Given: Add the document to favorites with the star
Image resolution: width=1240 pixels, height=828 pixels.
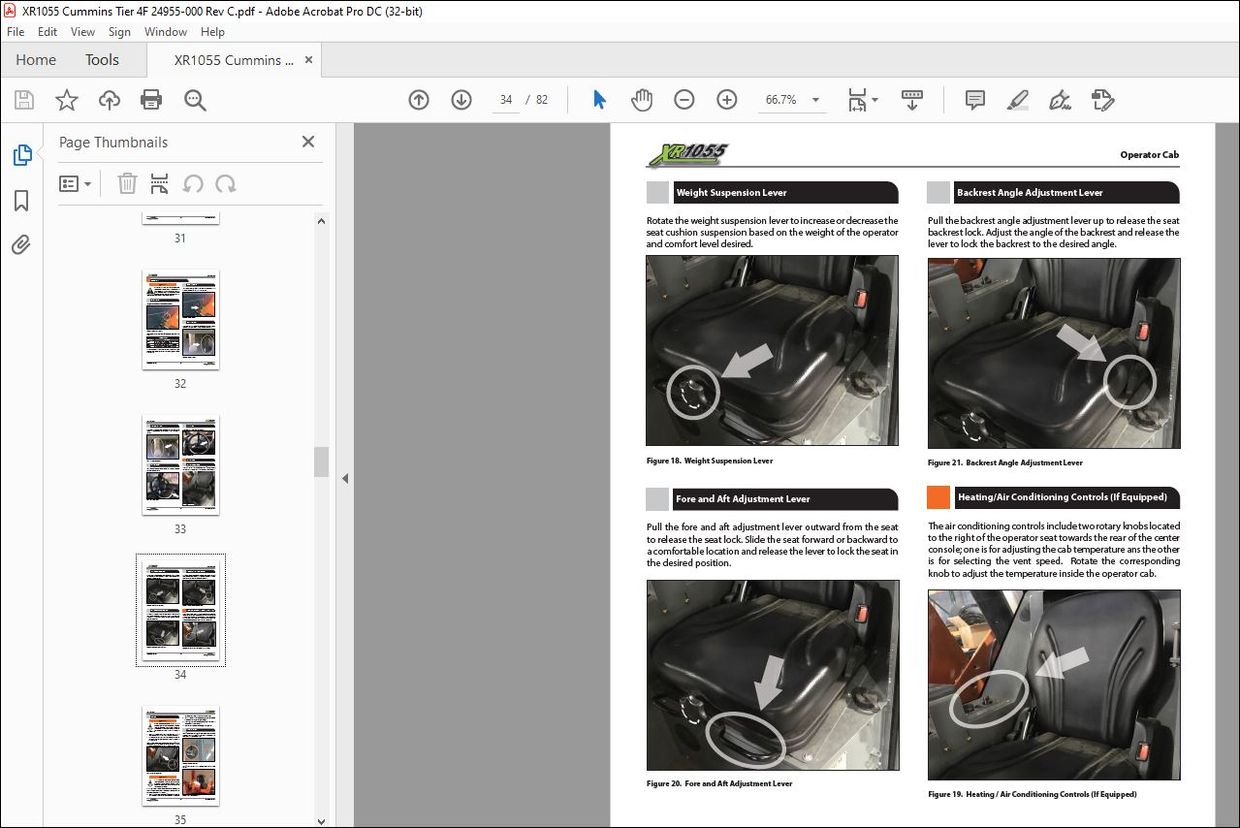Looking at the screenshot, I should pos(66,99).
